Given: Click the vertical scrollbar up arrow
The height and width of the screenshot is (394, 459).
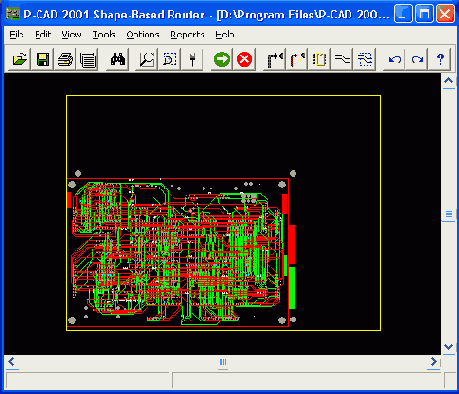Looking at the screenshot, I should click(449, 81).
